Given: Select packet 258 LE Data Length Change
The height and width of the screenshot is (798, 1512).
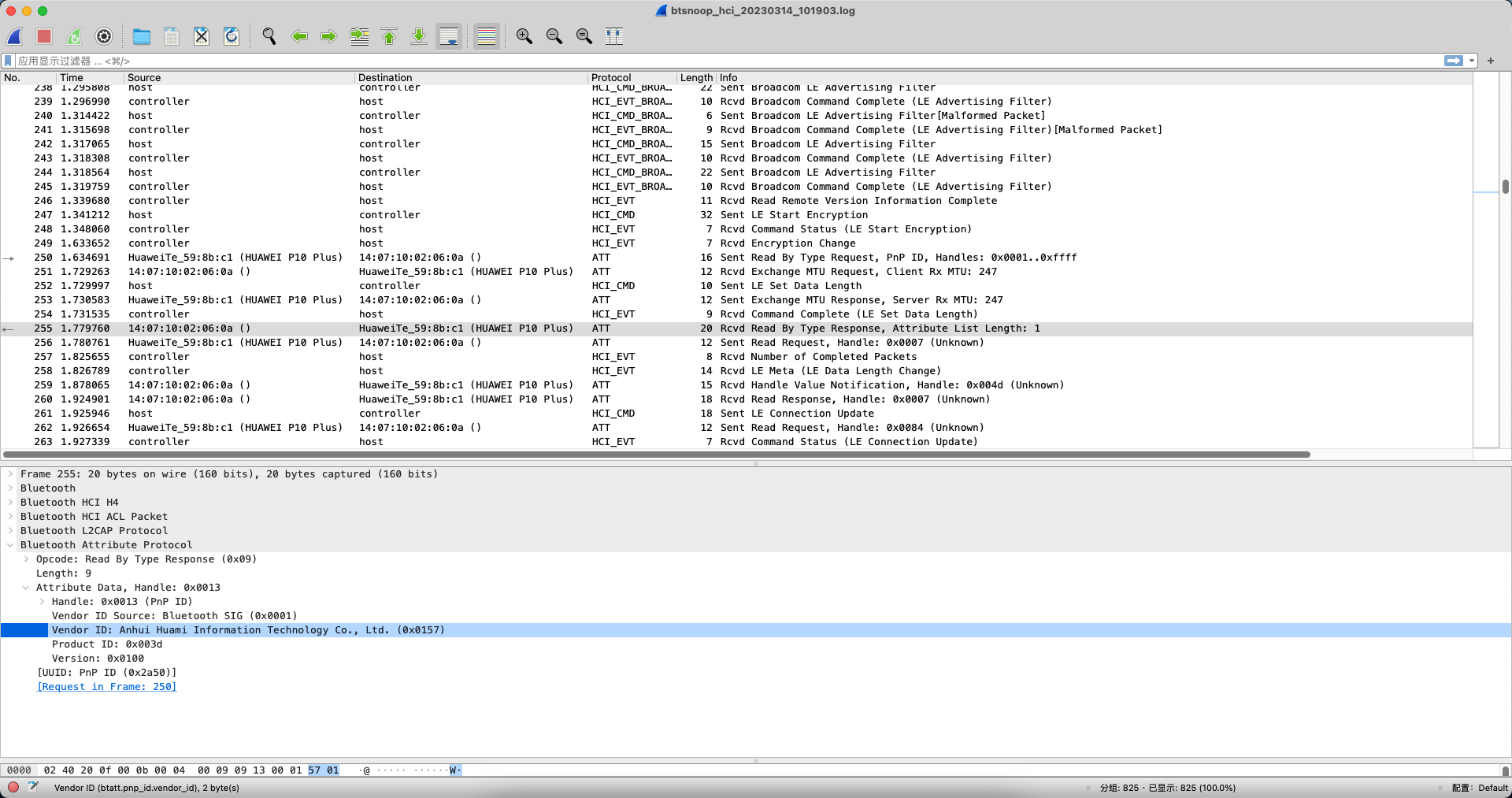Looking at the screenshot, I should click(x=736, y=371).
